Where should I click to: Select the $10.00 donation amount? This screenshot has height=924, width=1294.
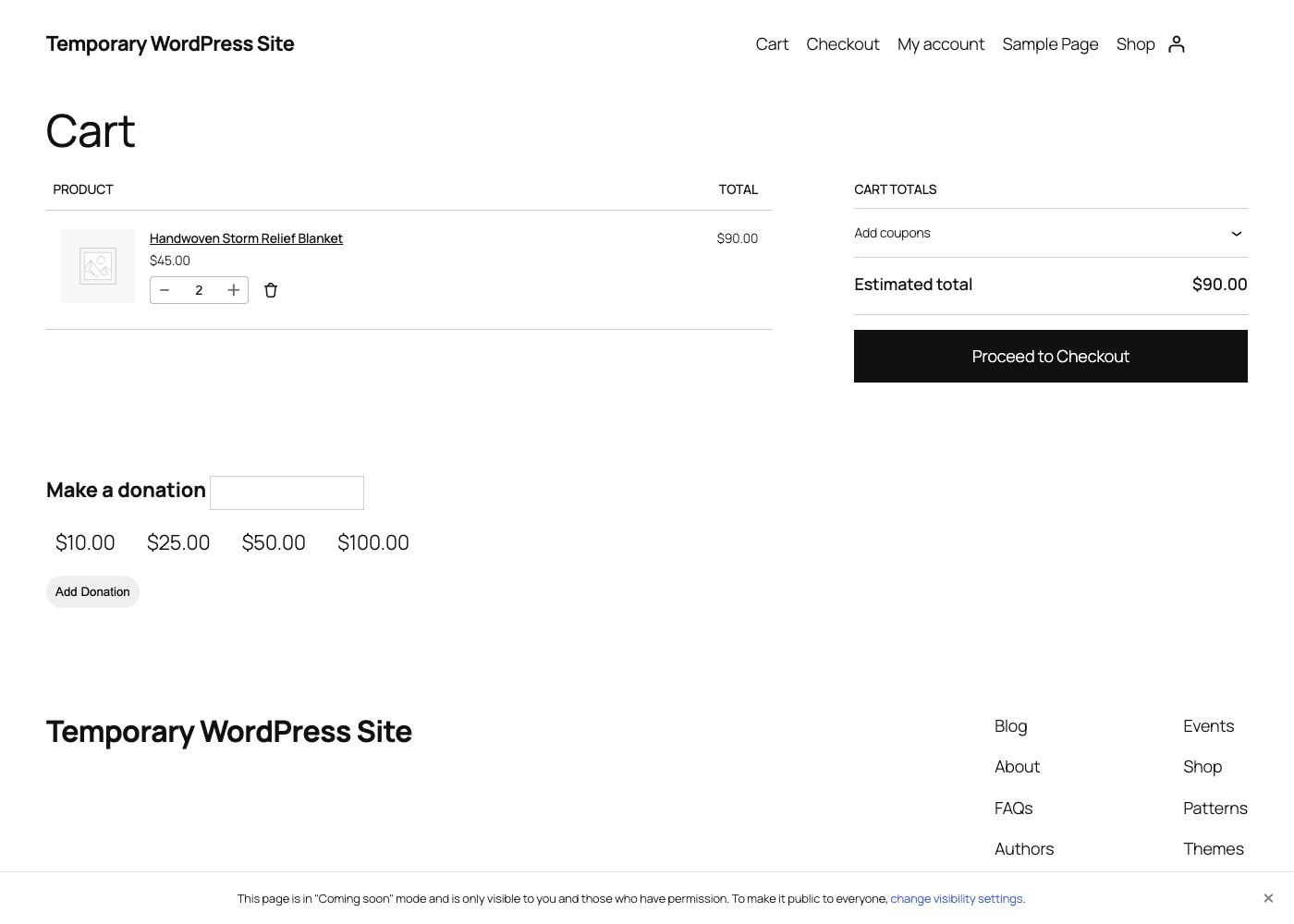[x=85, y=542]
